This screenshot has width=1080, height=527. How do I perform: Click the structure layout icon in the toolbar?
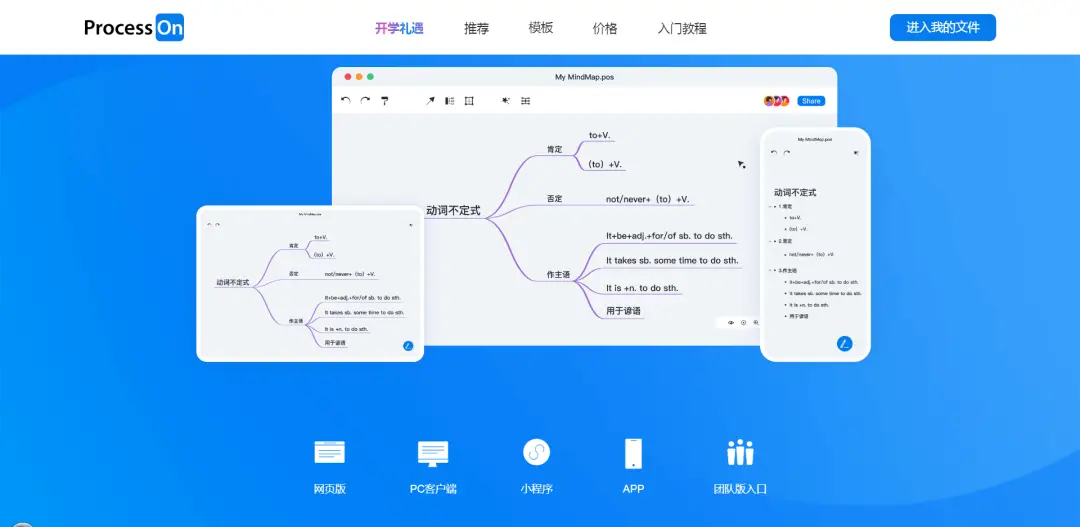(449, 101)
